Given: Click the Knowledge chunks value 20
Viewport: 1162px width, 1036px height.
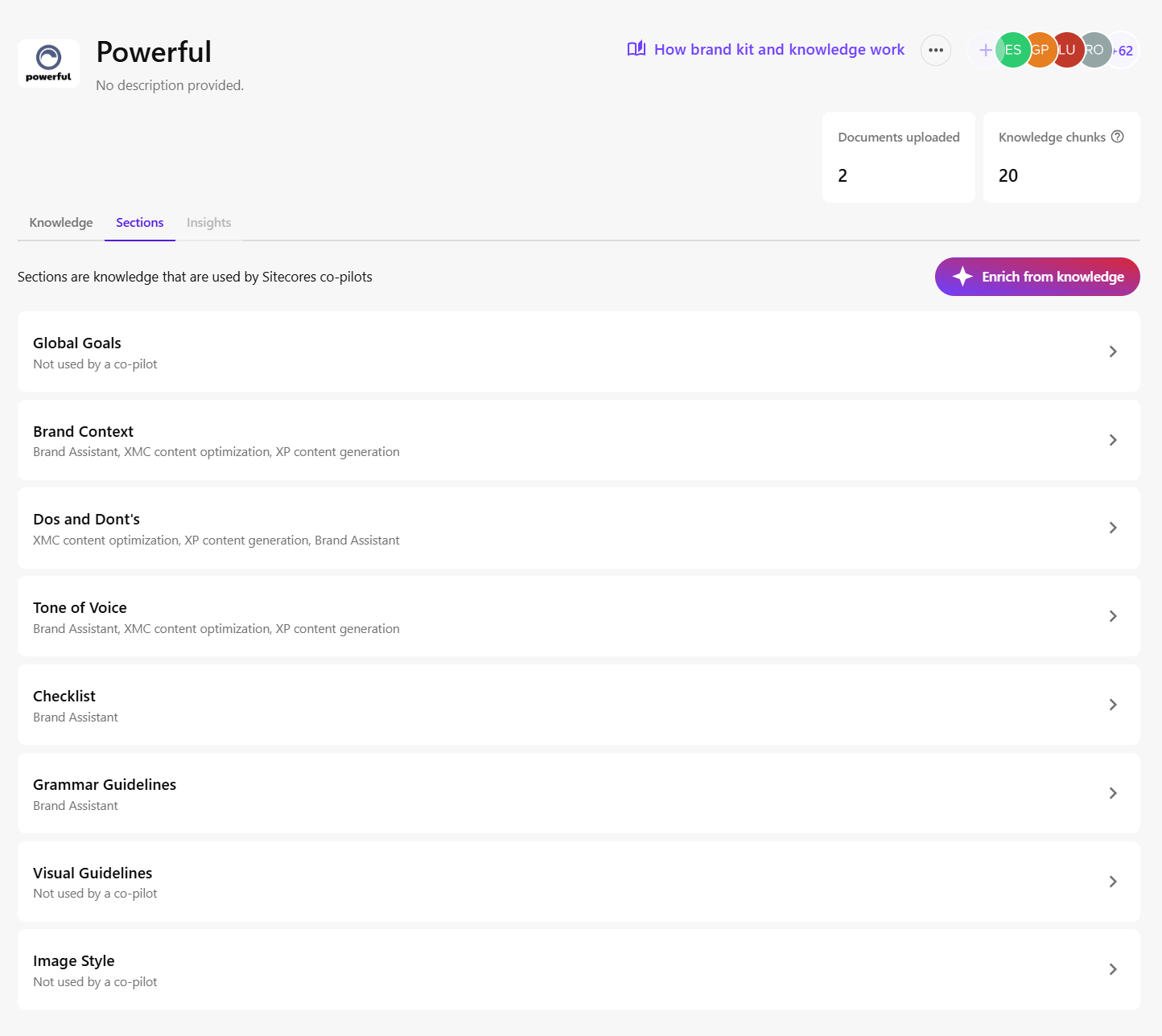Looking at the screenshot, I should pyautogui.click(x=1008, y=175).
